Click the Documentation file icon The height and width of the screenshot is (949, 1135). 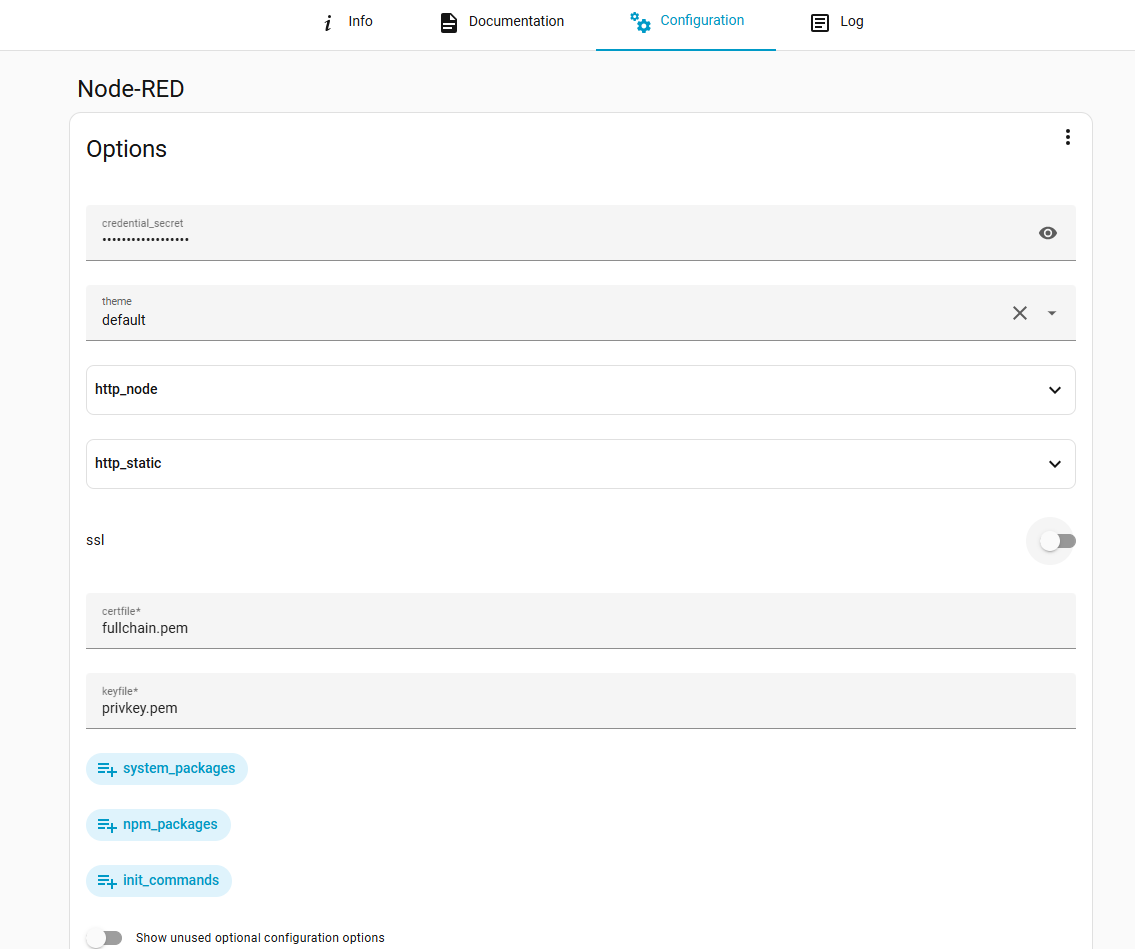[449, 23]
